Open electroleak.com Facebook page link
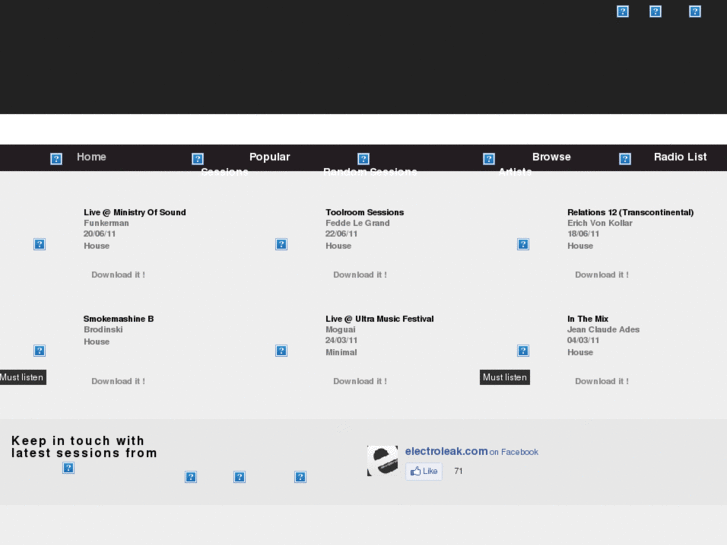Screen dimensions: 727x545 446,451
